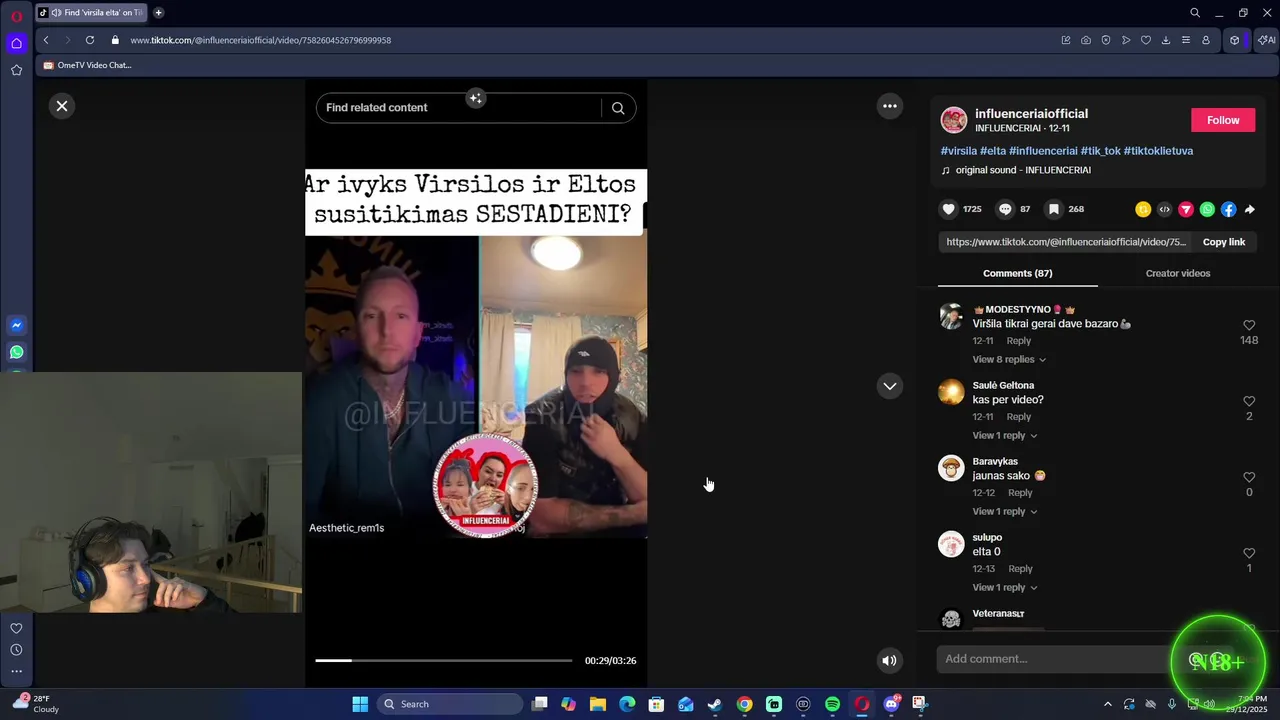This screenshot has height=720, width=1280.
Task: Go to the next video
Action: point(890,386)
